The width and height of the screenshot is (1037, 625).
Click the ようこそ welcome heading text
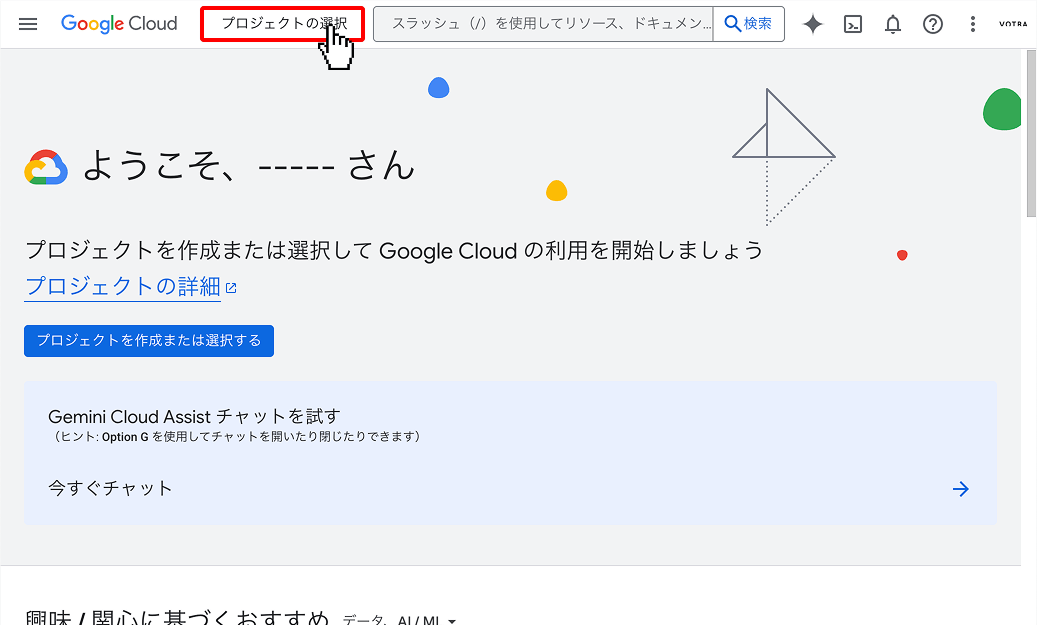coord(249,165)
